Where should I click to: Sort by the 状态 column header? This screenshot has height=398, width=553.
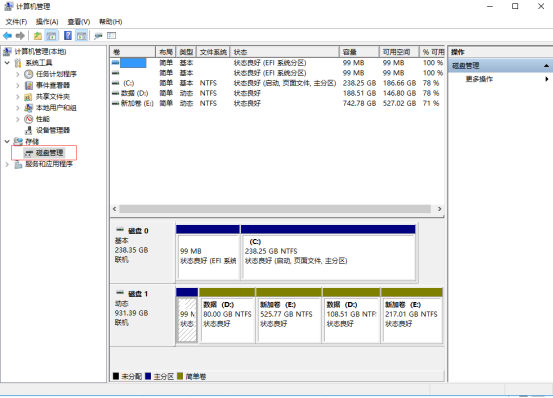[x=285, y=52]
